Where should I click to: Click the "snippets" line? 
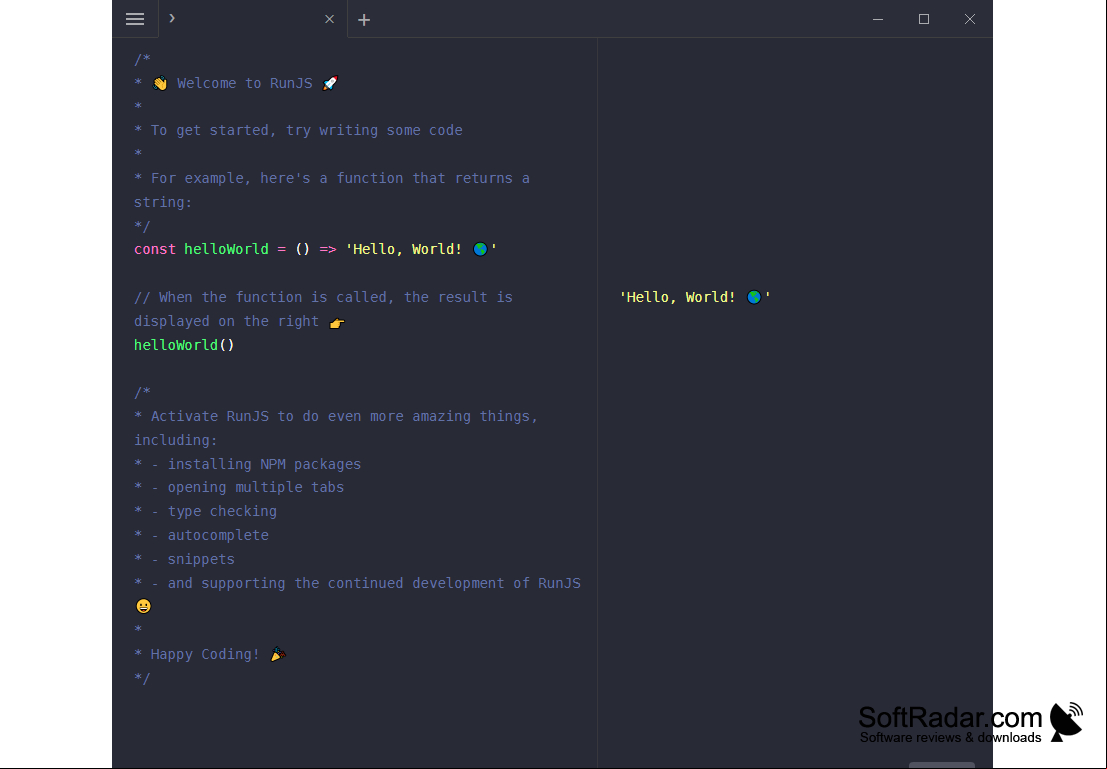tap(184, 560)
